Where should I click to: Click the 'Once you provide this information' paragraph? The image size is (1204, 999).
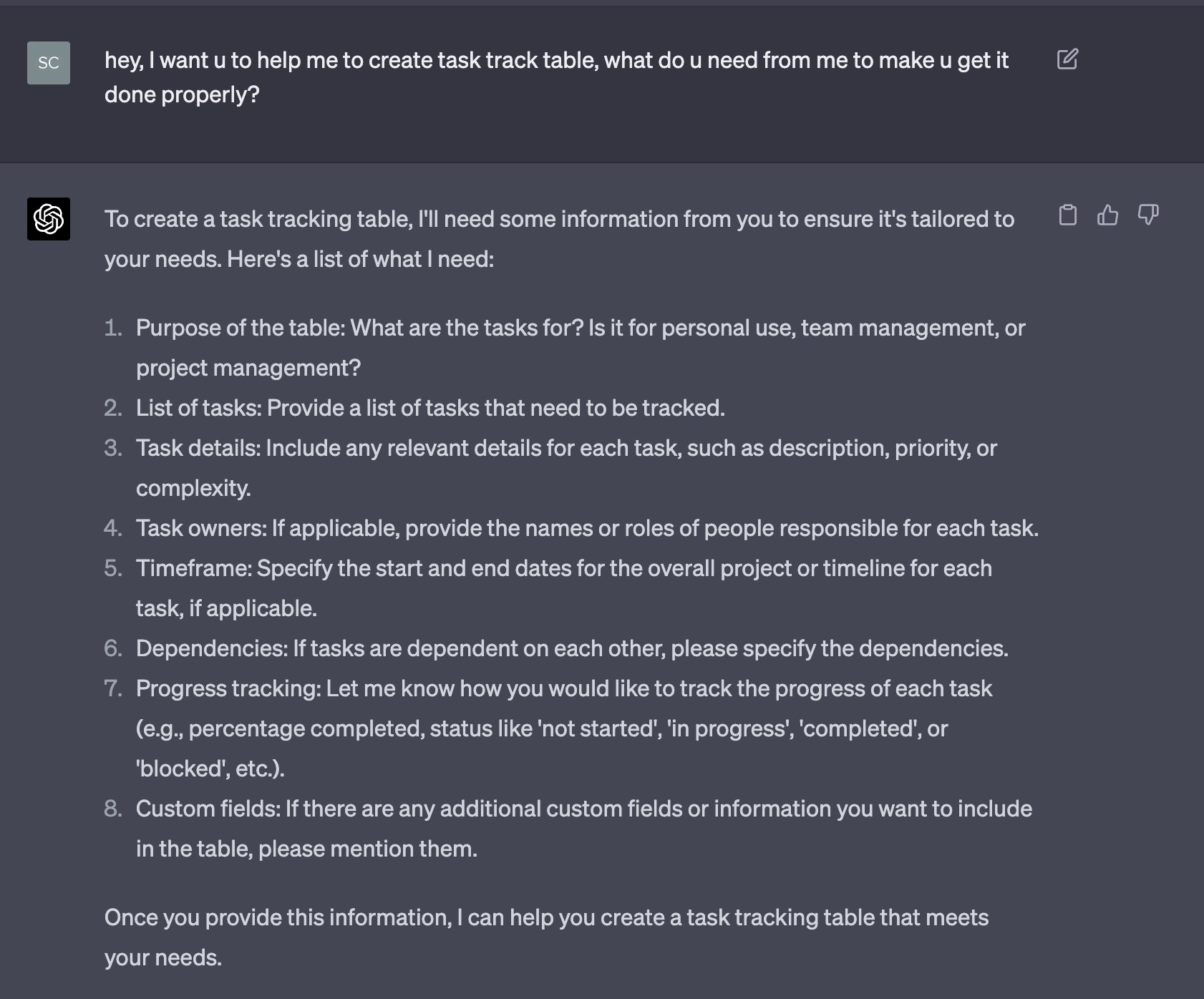545,918
